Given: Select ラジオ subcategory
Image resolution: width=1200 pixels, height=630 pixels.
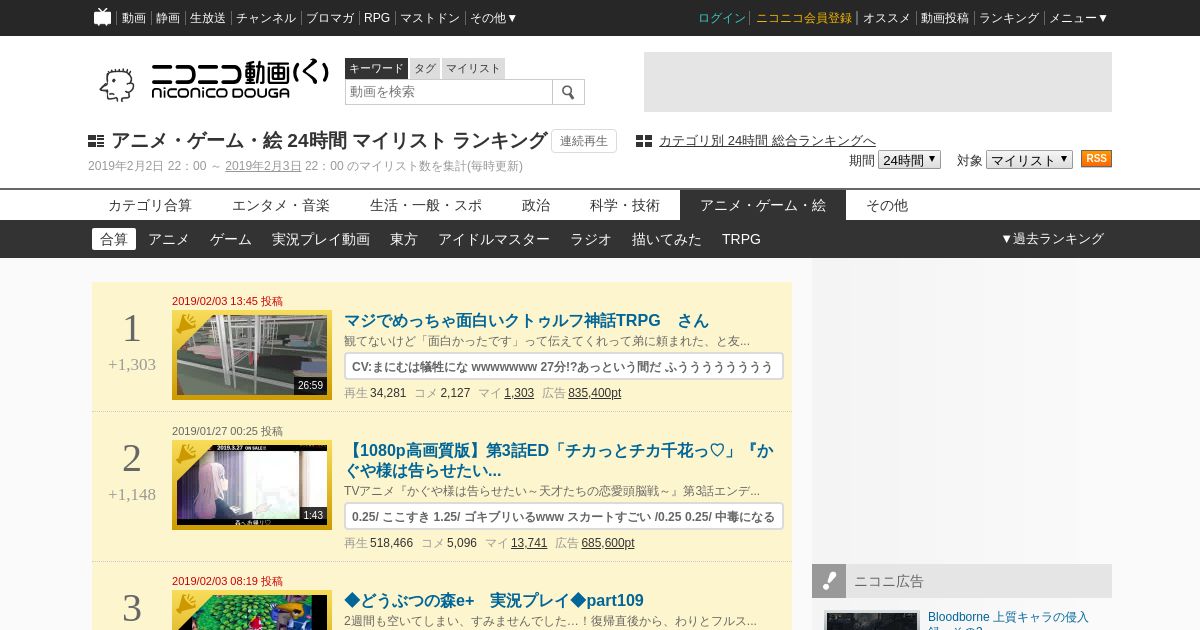Looking at the screenshot, I should 591,239.
